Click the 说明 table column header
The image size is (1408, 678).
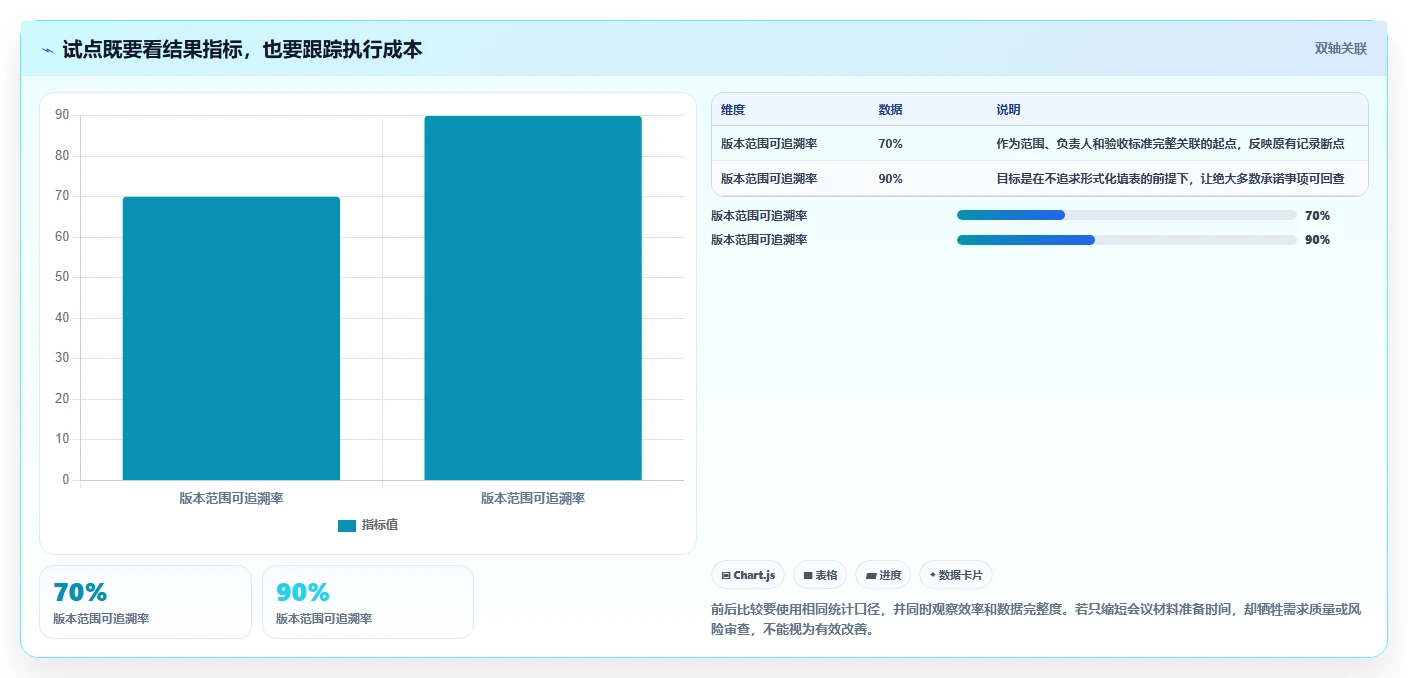[x=1008, y=110]
